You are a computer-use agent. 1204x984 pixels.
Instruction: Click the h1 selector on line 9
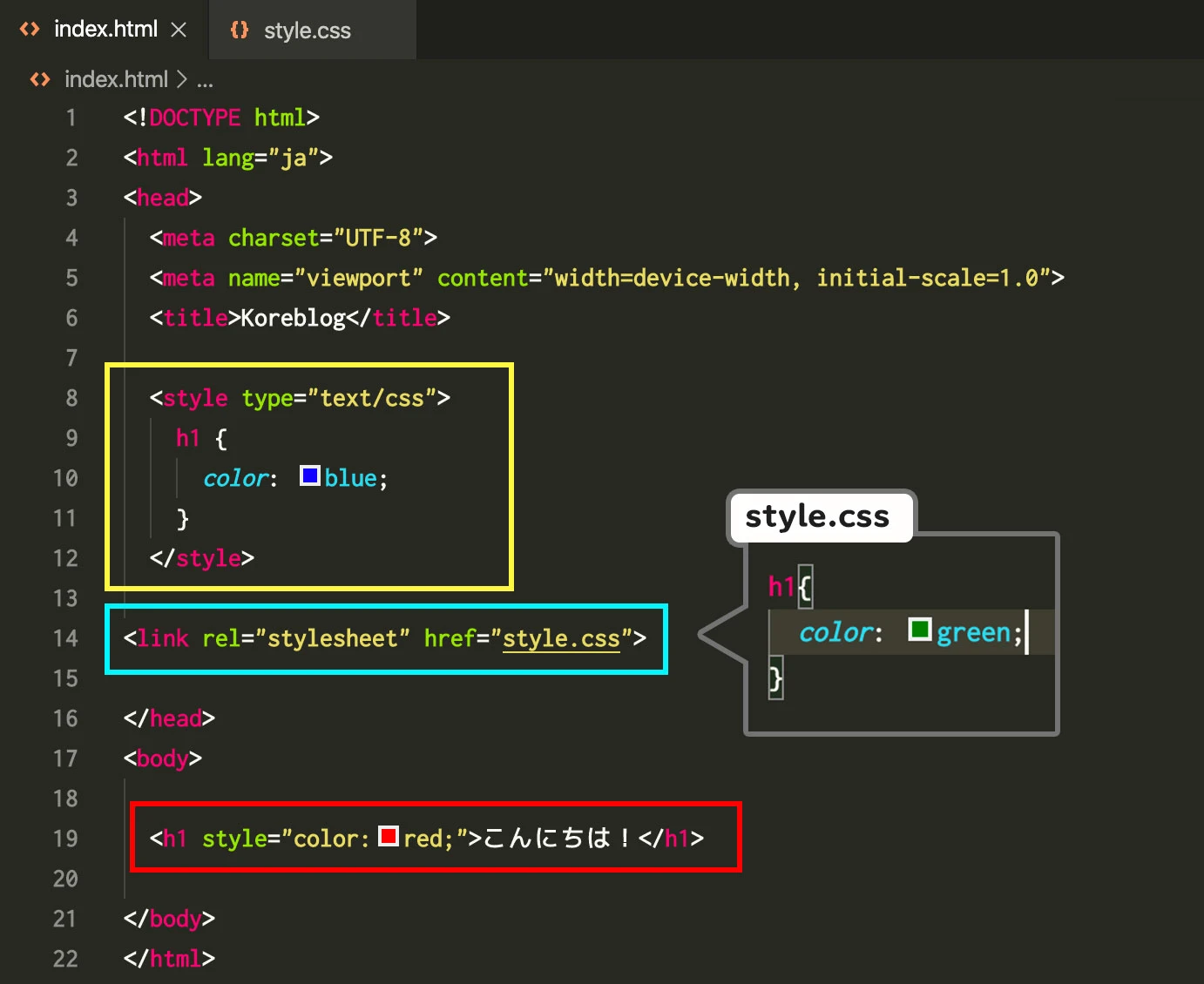coord(188,438)
